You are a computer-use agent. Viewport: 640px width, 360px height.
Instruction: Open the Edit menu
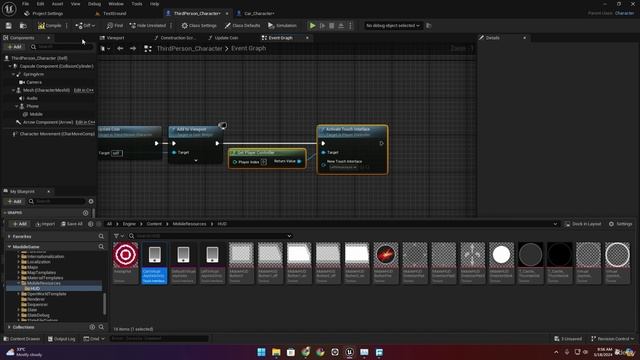pos(40,4)
